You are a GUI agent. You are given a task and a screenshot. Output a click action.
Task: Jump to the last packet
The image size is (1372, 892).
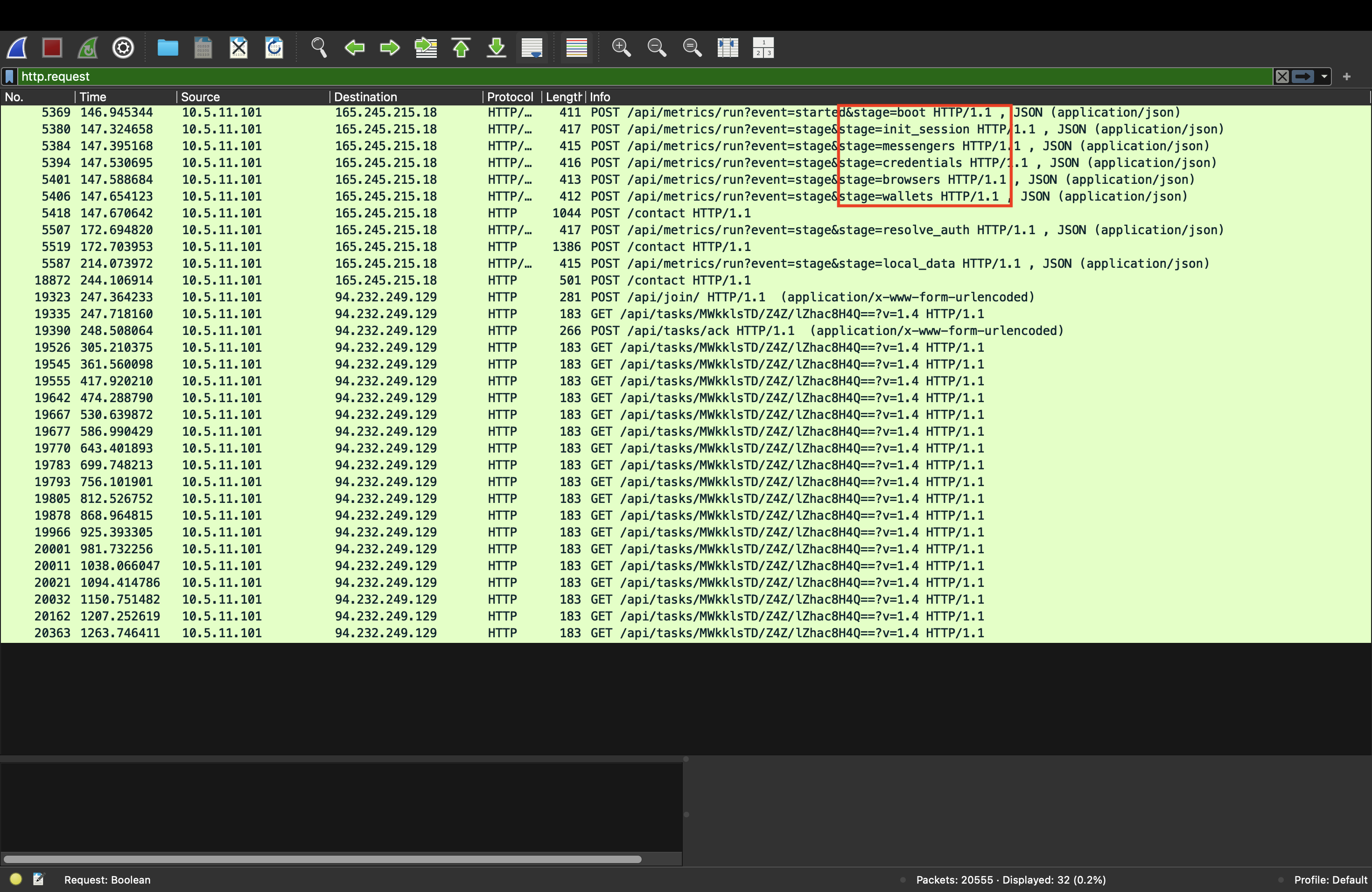[x=497, y=48]
